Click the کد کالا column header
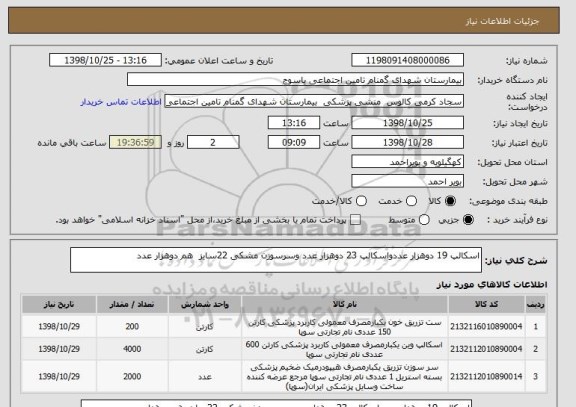 click(x=486, y=304)
